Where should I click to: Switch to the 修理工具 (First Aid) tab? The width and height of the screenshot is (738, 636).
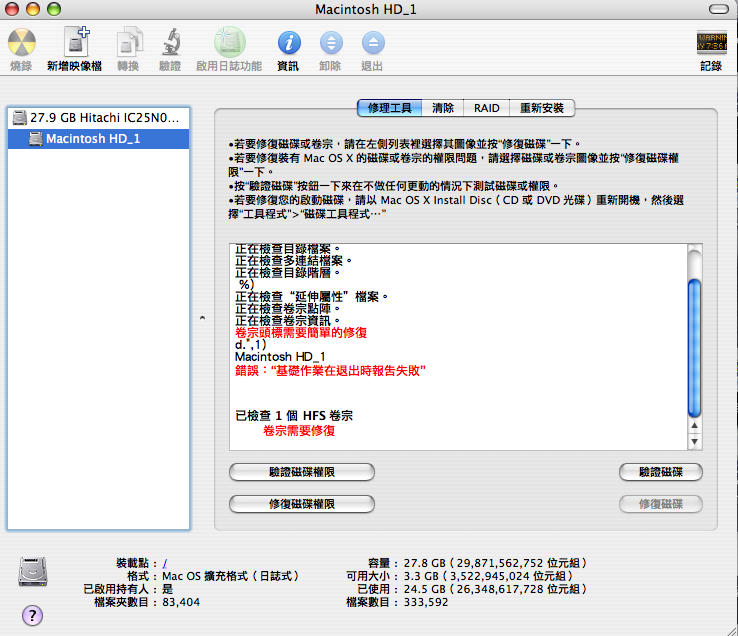tap(389, 108)
